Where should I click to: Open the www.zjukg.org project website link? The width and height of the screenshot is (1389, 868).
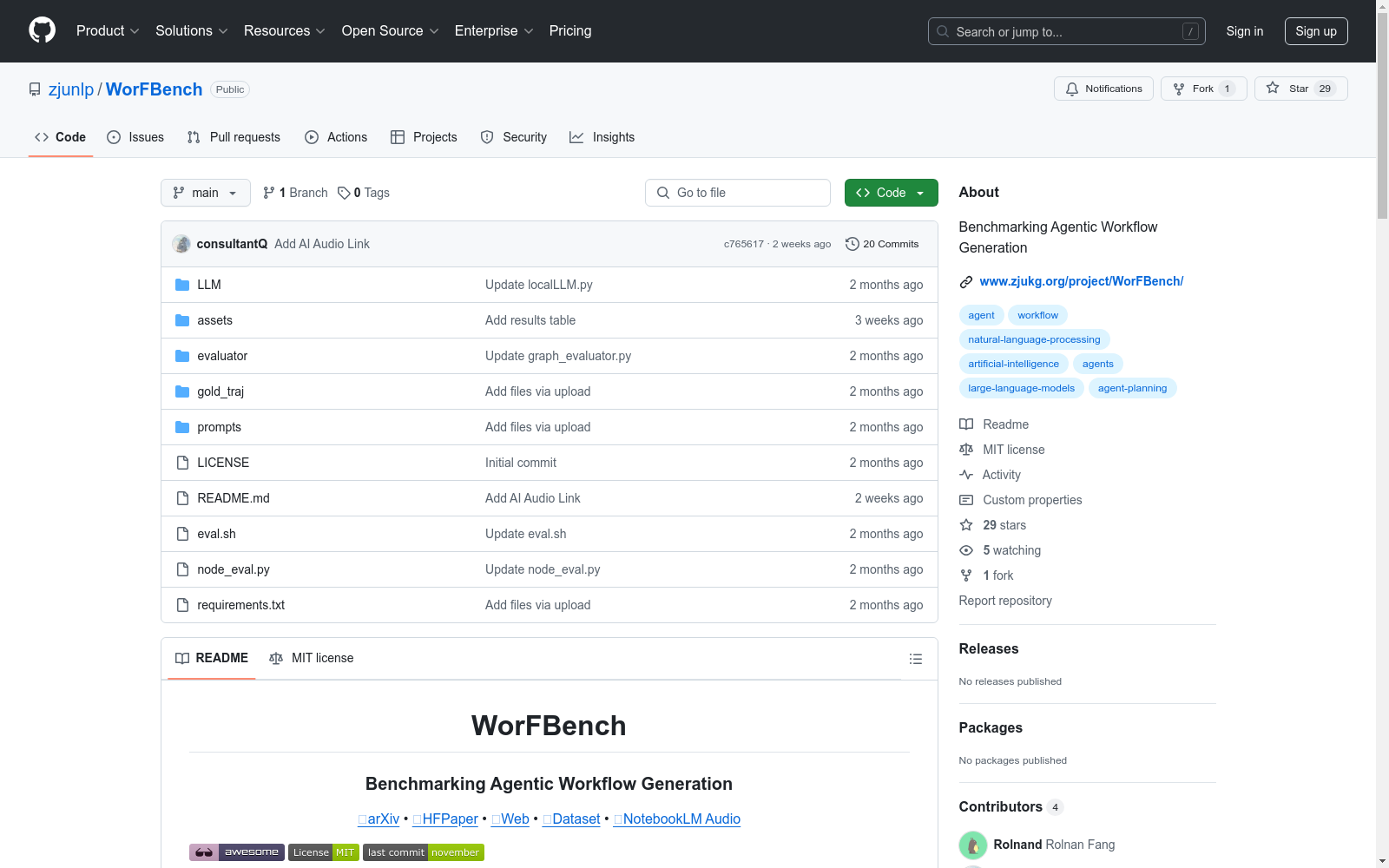coord(1081,281)
